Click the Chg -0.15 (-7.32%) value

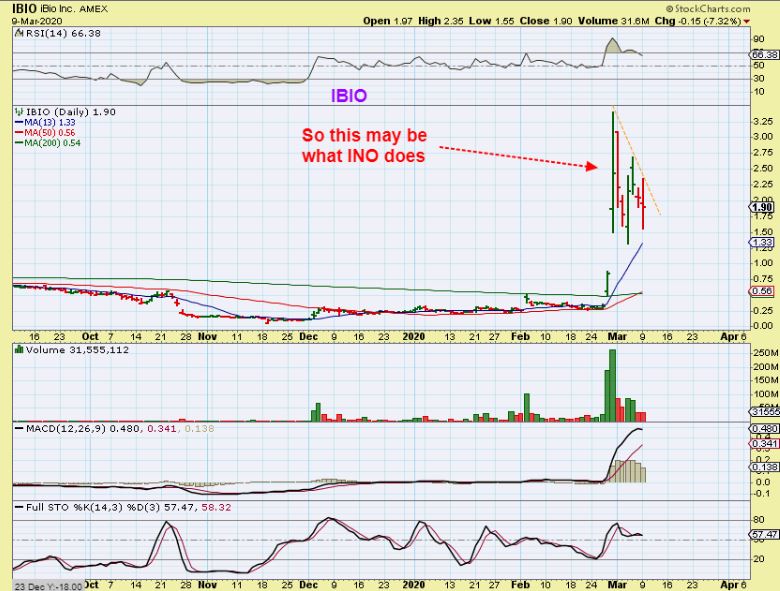point(697,21)
